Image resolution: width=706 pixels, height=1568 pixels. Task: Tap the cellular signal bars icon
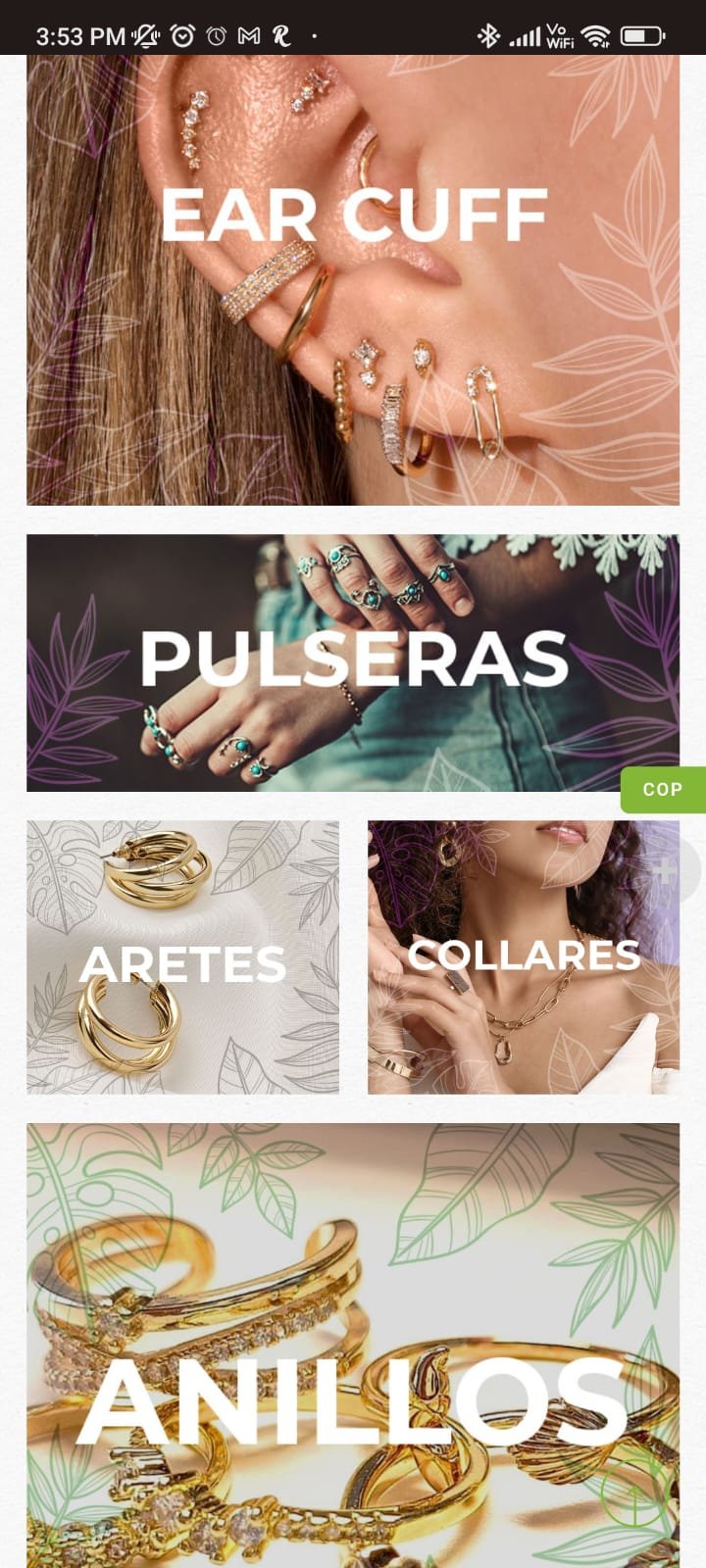point(525,38)
